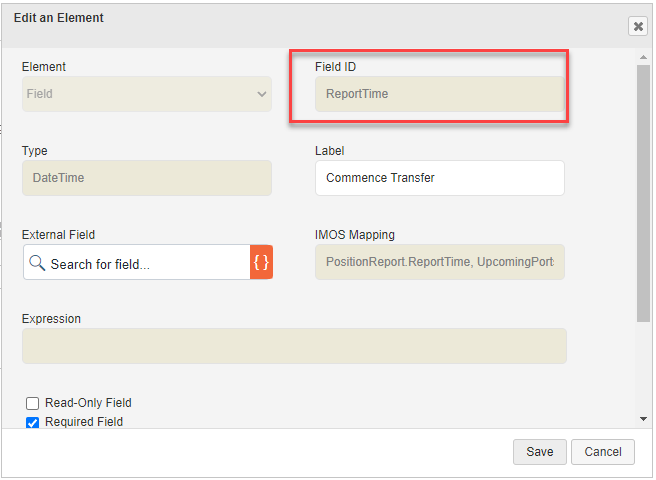The height and width of the screenshot is (480, 656).
Task: Click the Search for field text box
Action: pyautogui.click(x=145, y=264)
